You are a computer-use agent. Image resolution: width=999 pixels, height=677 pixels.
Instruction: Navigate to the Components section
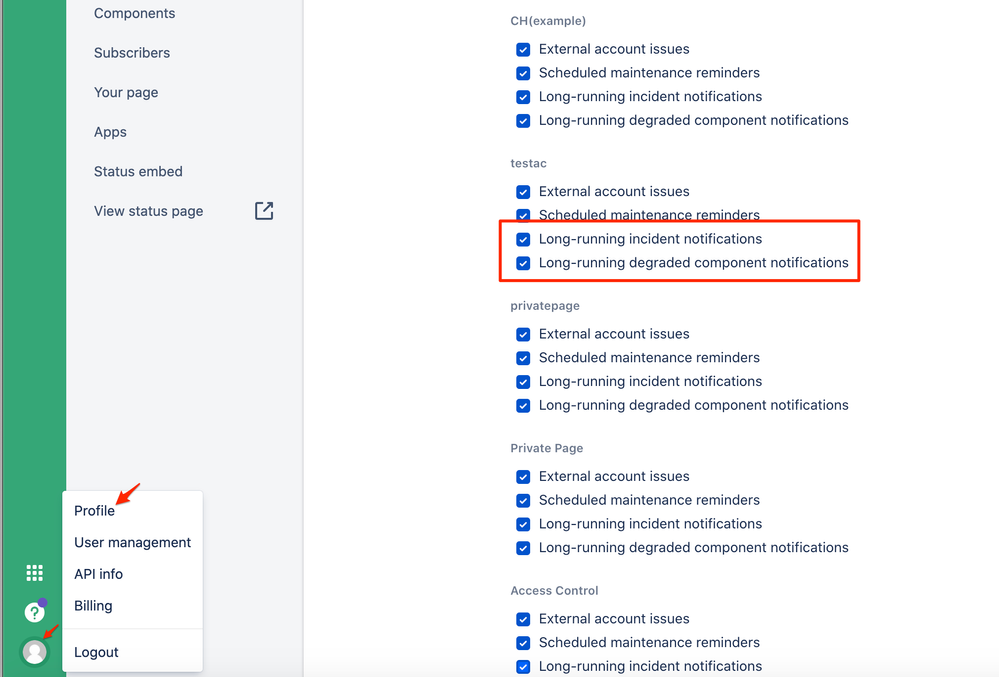(x=134, y=13)
